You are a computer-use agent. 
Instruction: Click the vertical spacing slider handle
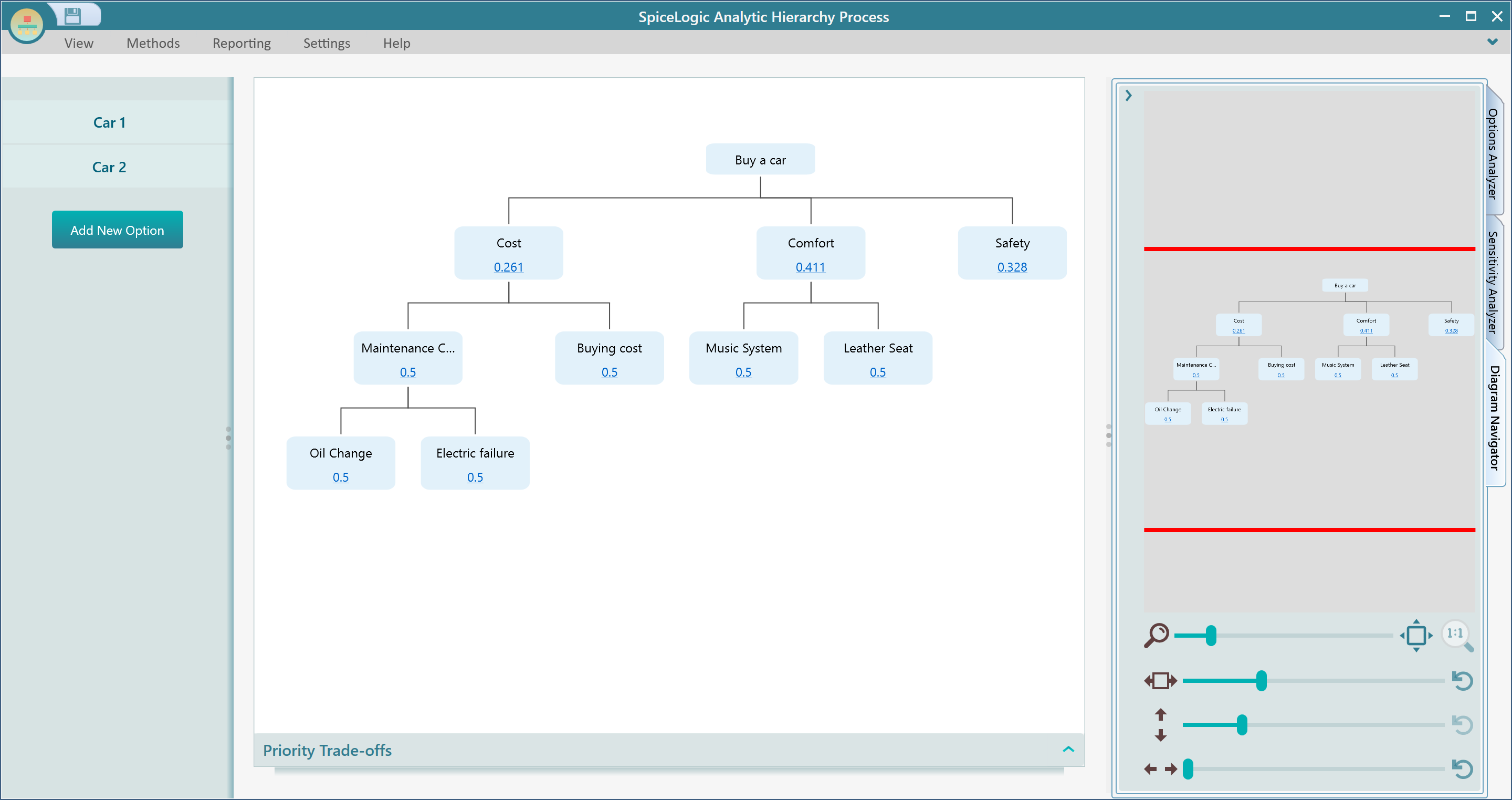[1242, 724]
